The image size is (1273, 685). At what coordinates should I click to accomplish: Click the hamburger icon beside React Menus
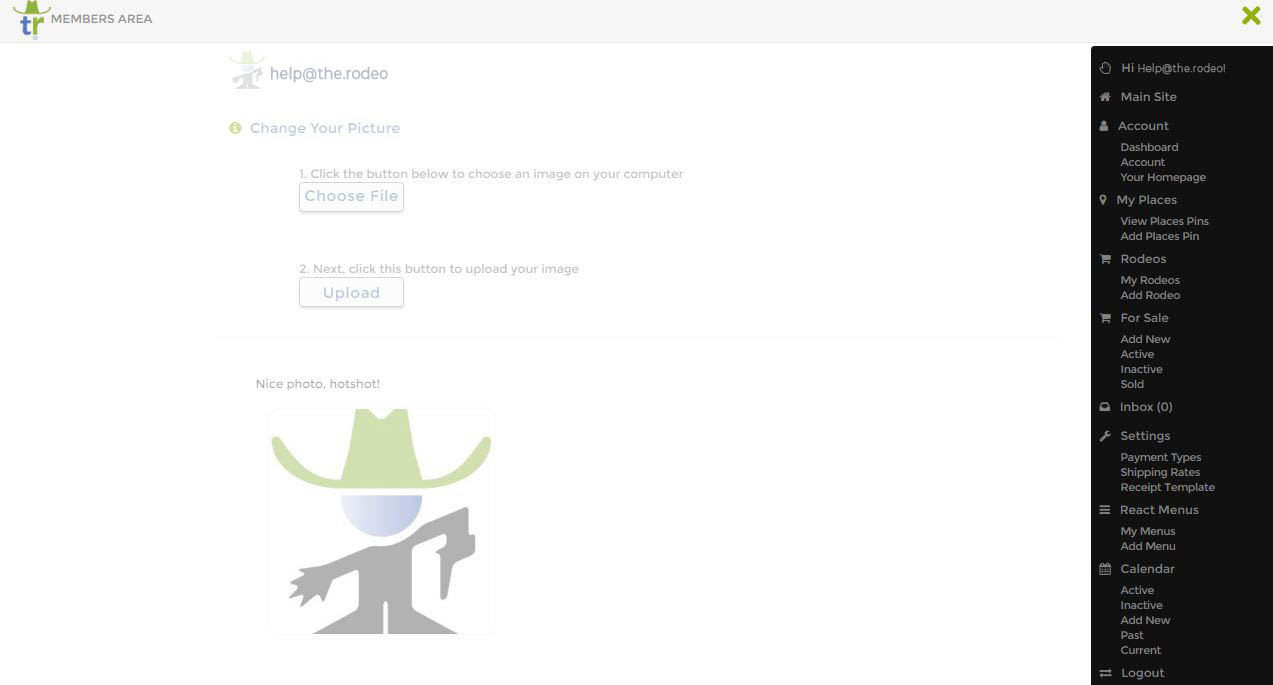pos(1105,510)
